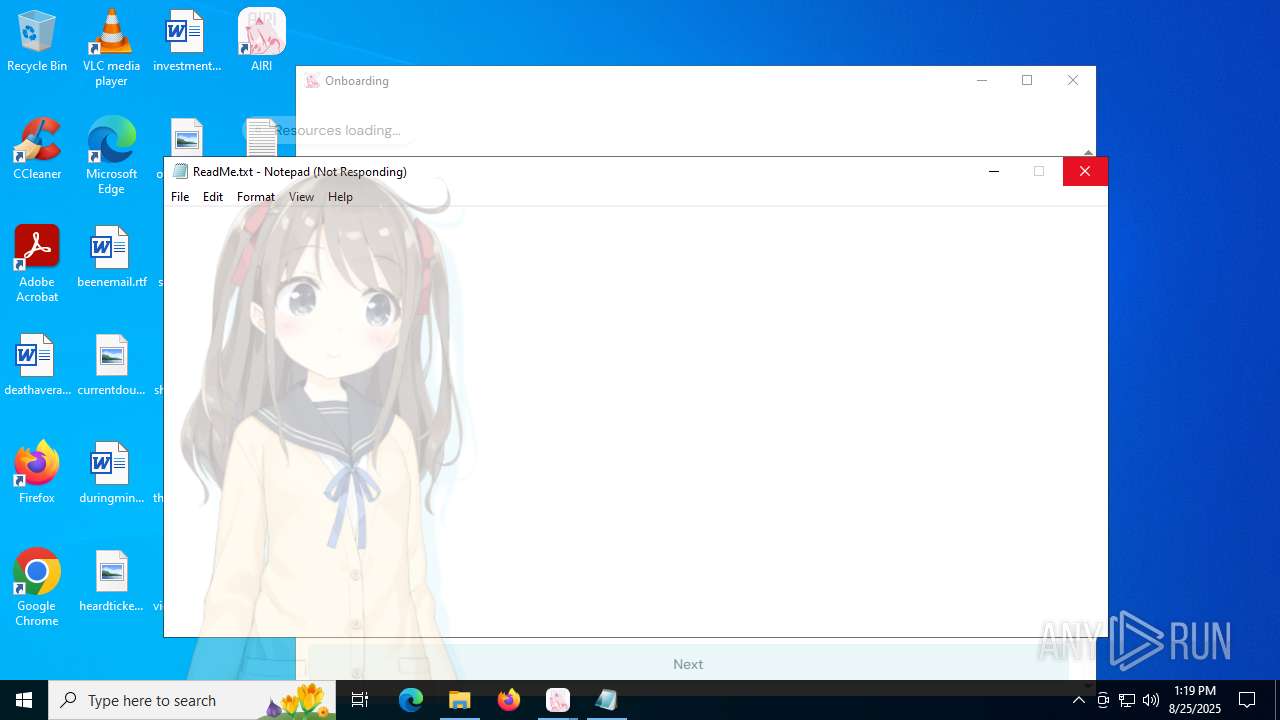Open the currentdou image file

coord(111,366)
